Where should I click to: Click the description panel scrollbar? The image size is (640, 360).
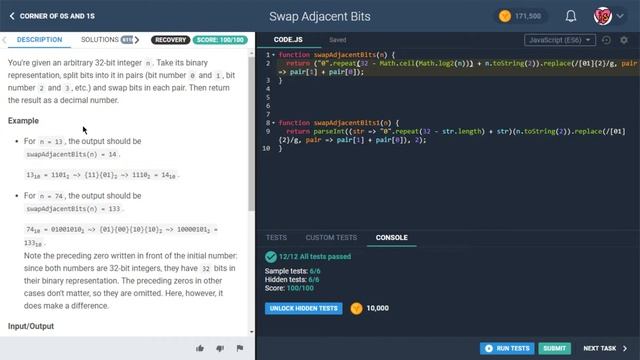pyautogui.click(x=251, y=134)
